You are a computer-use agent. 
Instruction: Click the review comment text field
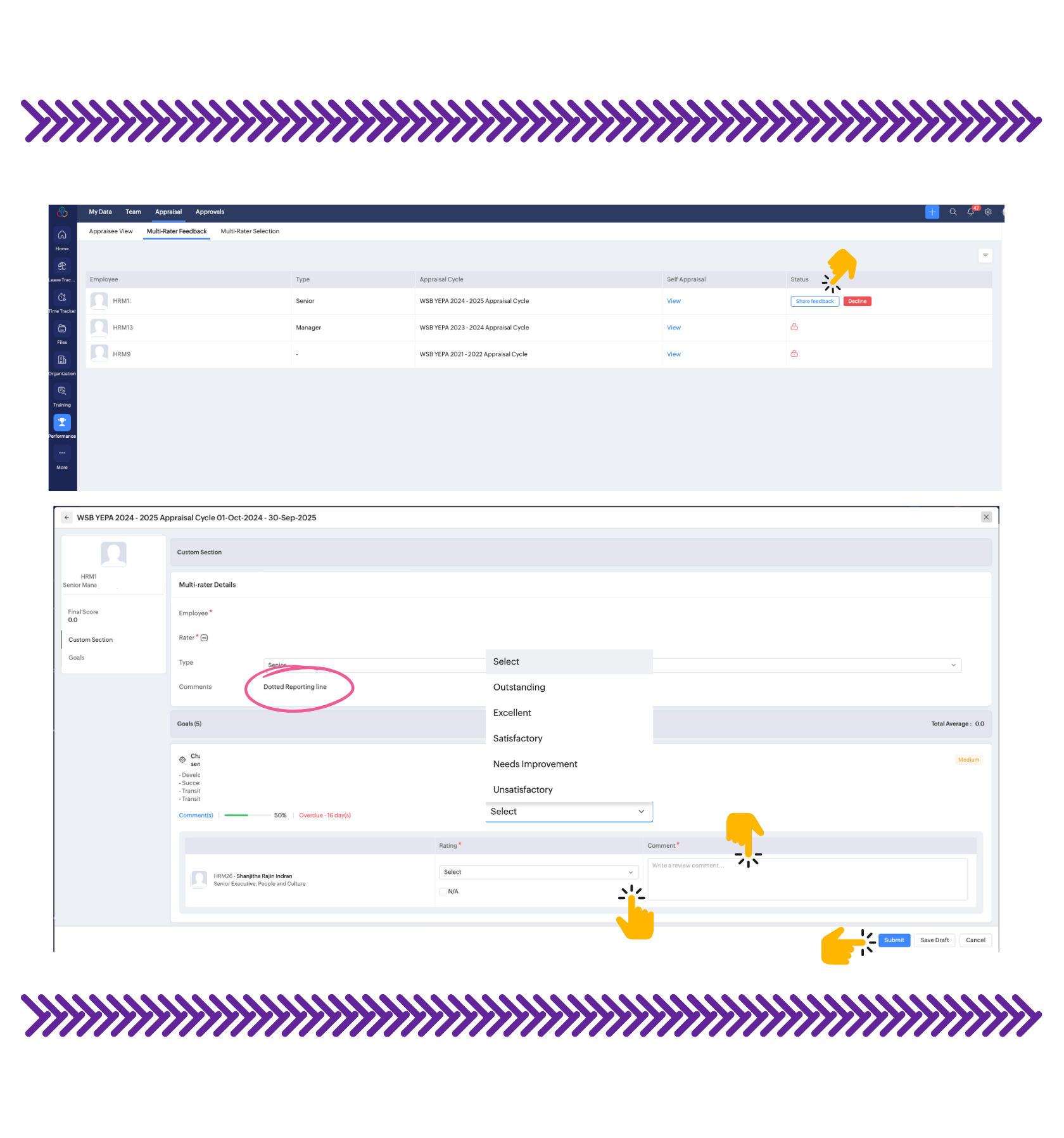pos(807,879)
